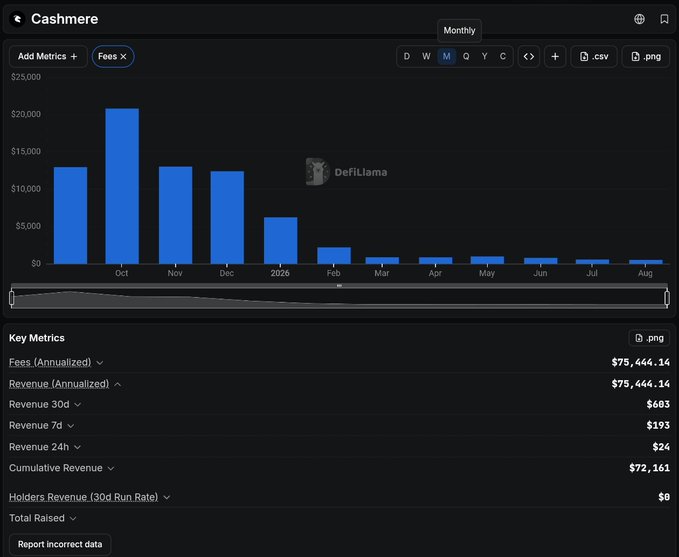The image size is (679, 557).
Task: Click the $75,444.14 Fees Annualized value
Action: (640, 362)
